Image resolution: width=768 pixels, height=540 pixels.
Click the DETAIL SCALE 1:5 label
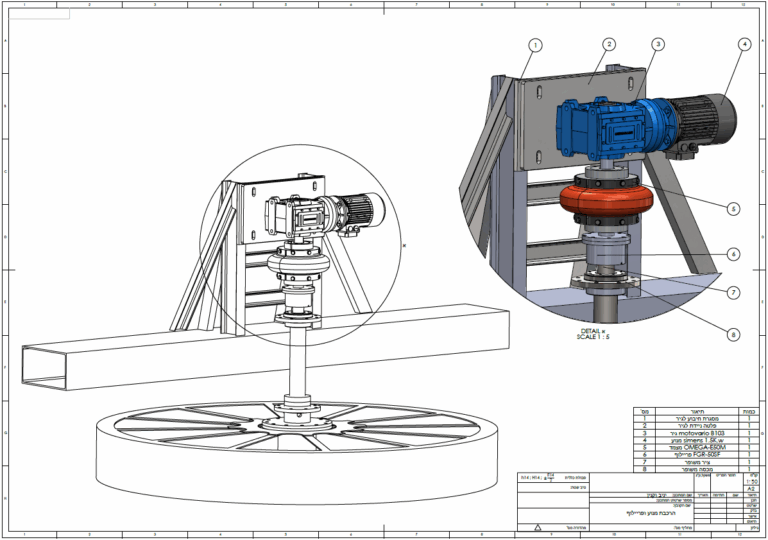point(596,333)
